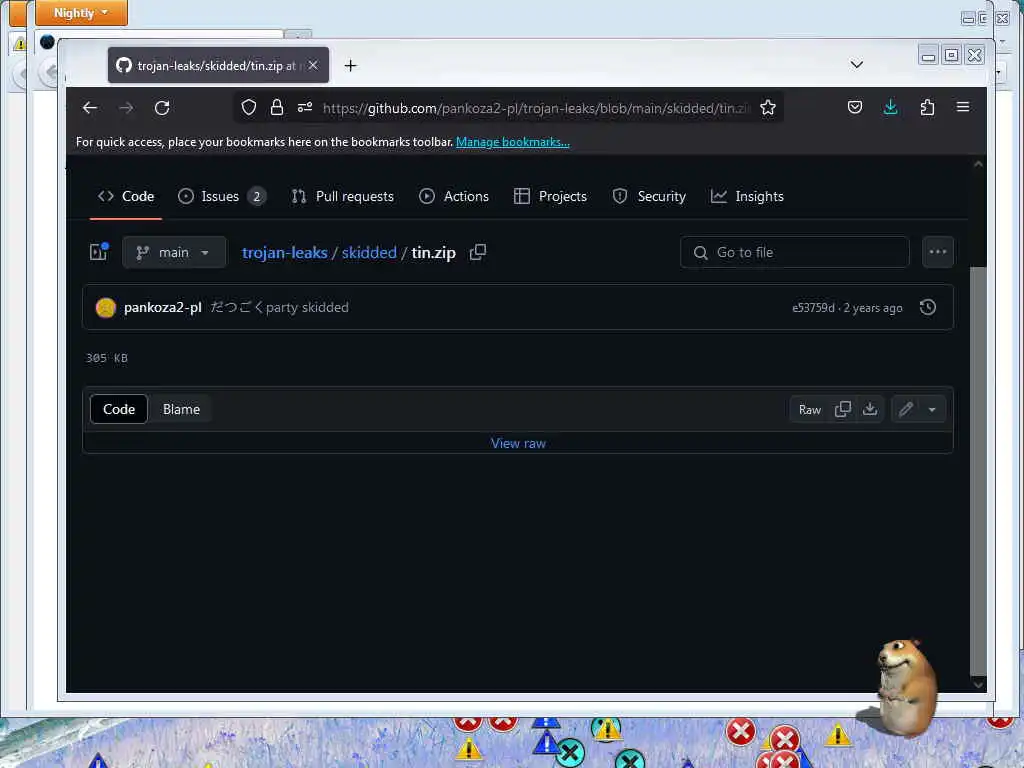The height and width of the screenshot is (768, 1024).
Task: Open the Insights tab
Action: pyautogui.click(x=747, y=196)
